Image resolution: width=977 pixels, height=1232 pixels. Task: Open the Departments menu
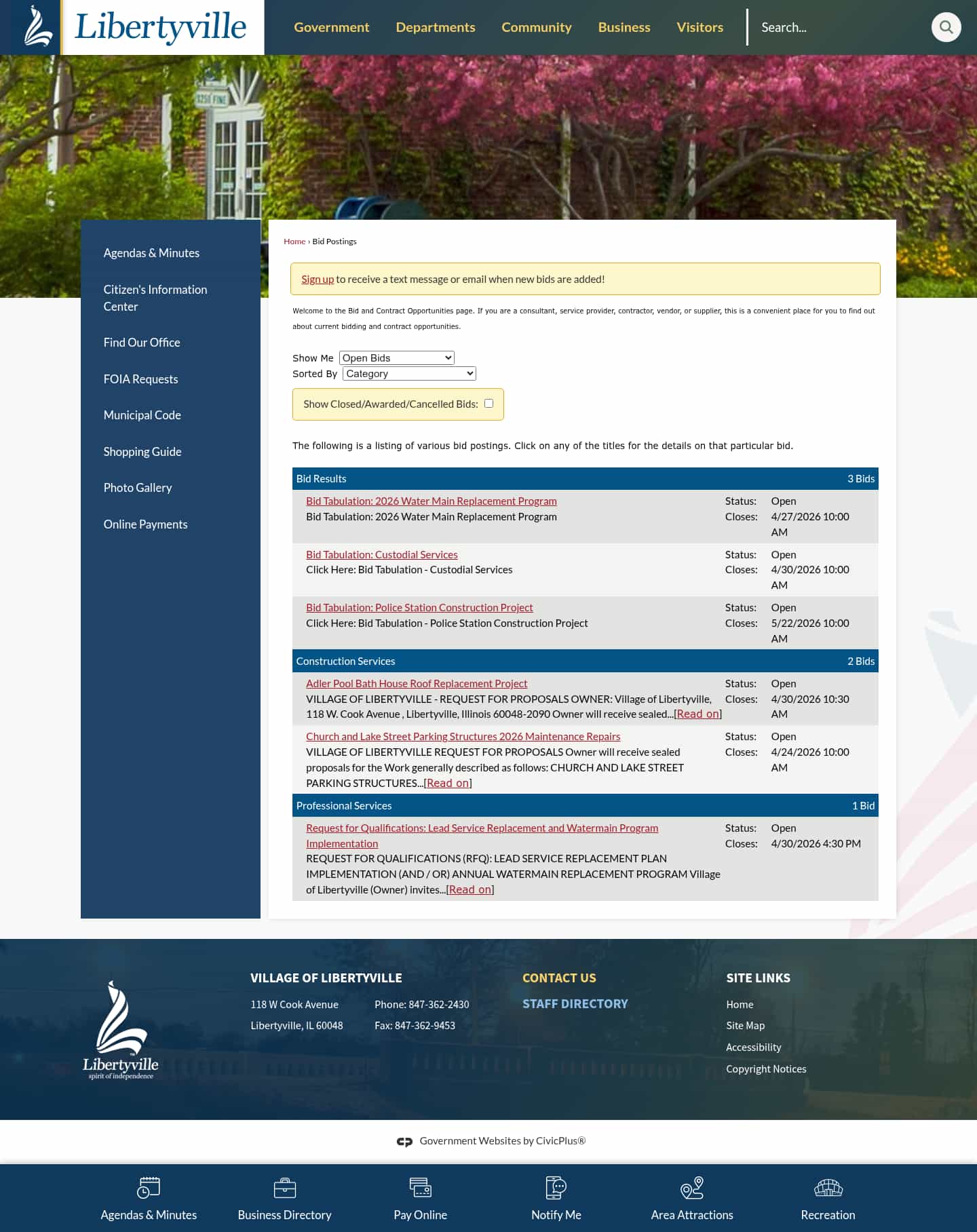tap(436, 27)
